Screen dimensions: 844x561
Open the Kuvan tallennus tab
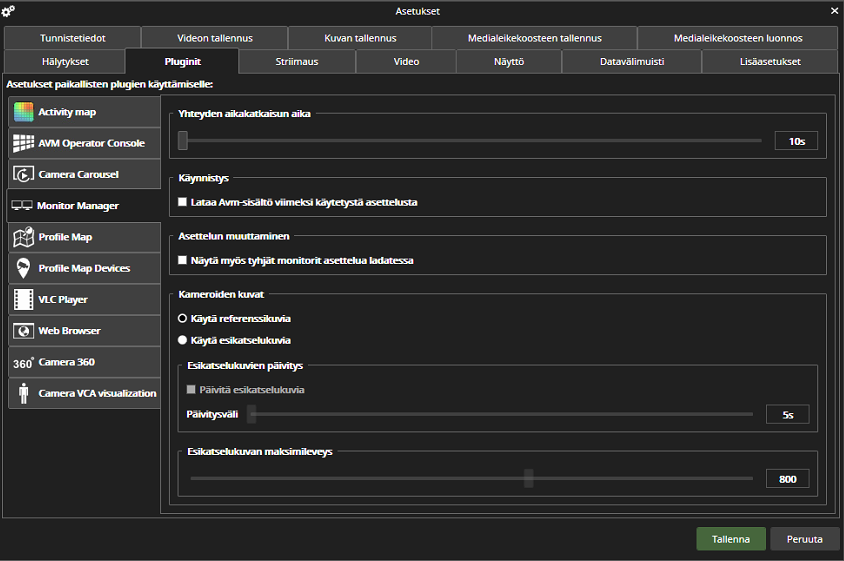tap(360, 38)
